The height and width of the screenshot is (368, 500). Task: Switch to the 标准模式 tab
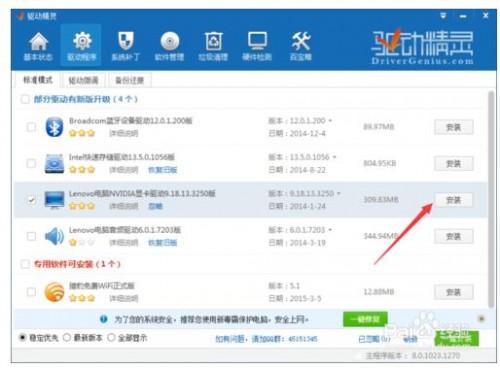(x=38, y=80)
